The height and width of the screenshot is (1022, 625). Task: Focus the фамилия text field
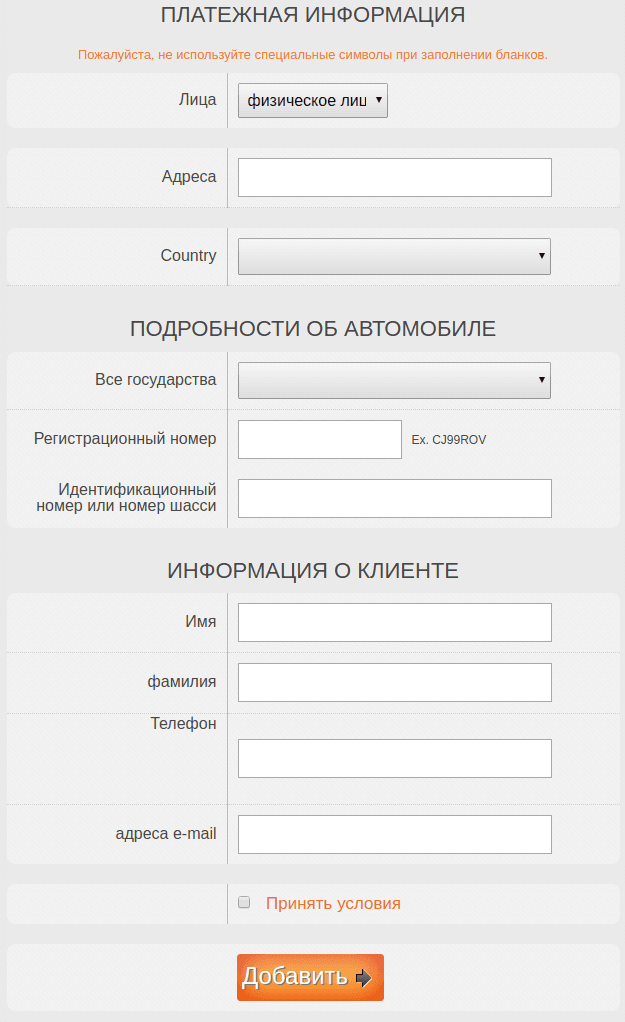pyautogui.click(x=394, y=682)
